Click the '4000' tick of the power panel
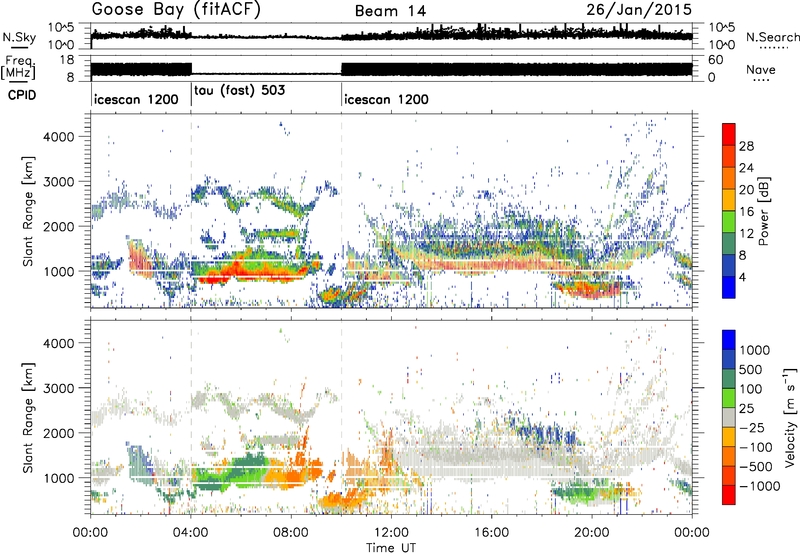The image size is (800, 554). [58, 137]
